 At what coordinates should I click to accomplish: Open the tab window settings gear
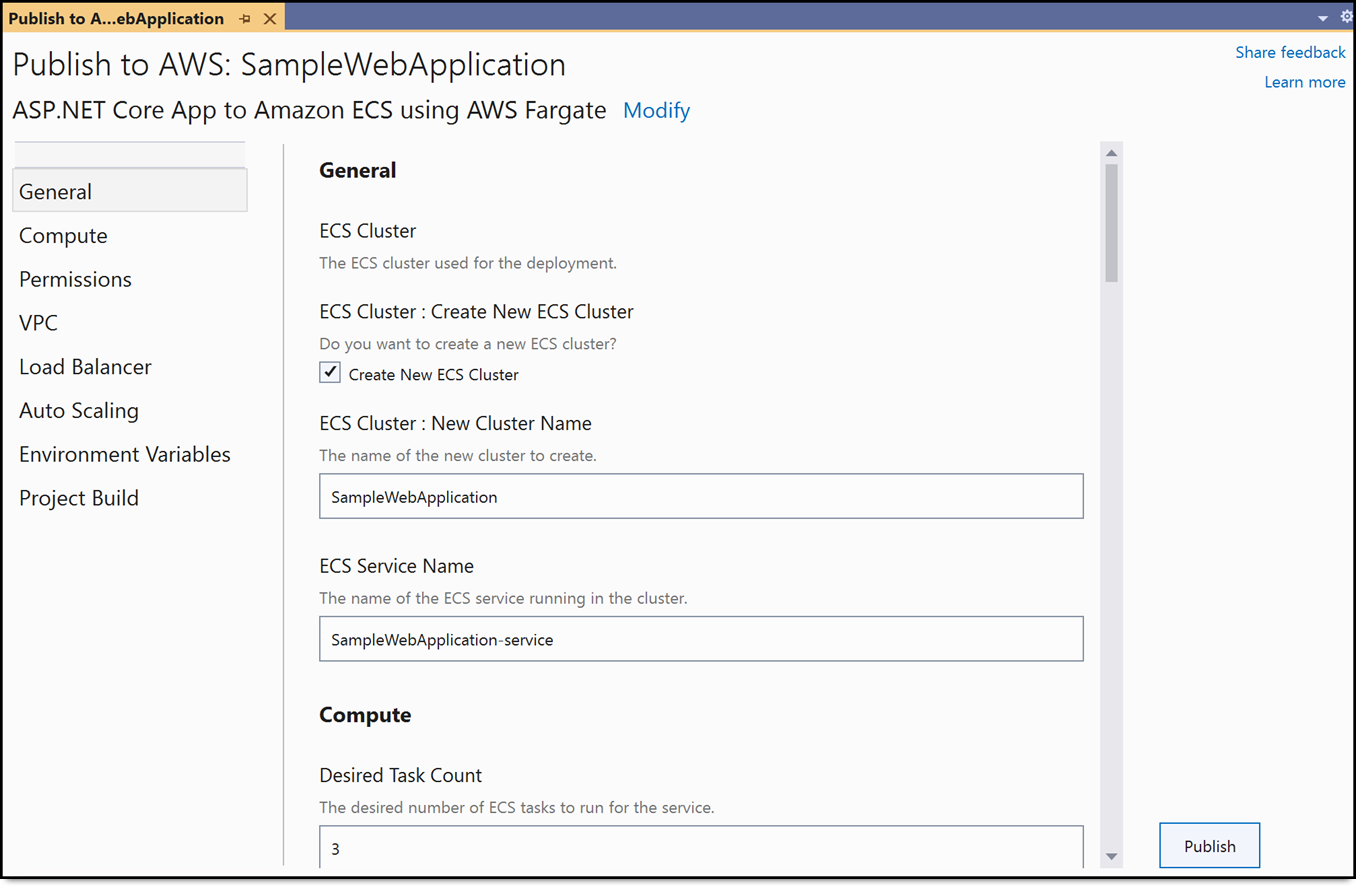[1346, 17]
